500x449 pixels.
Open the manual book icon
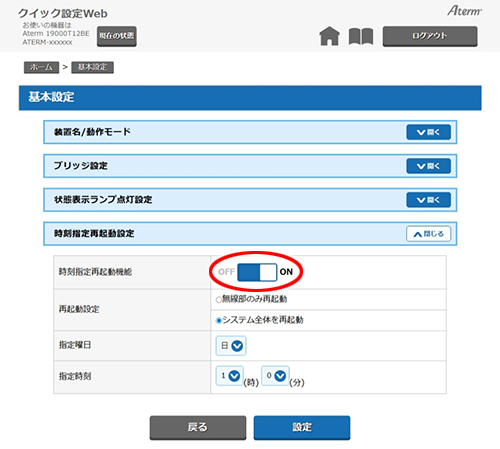[361, 36]
